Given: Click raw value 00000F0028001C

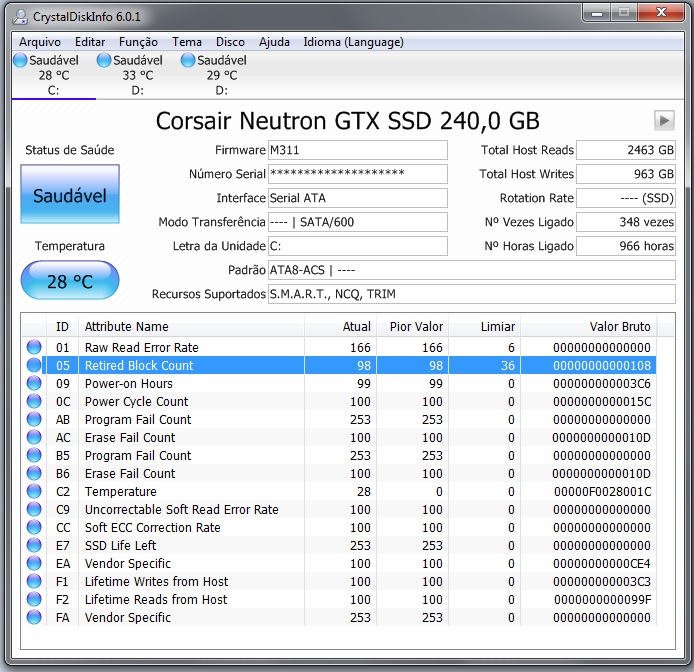Looking at the screenshot, I should (x=602, y=492).
